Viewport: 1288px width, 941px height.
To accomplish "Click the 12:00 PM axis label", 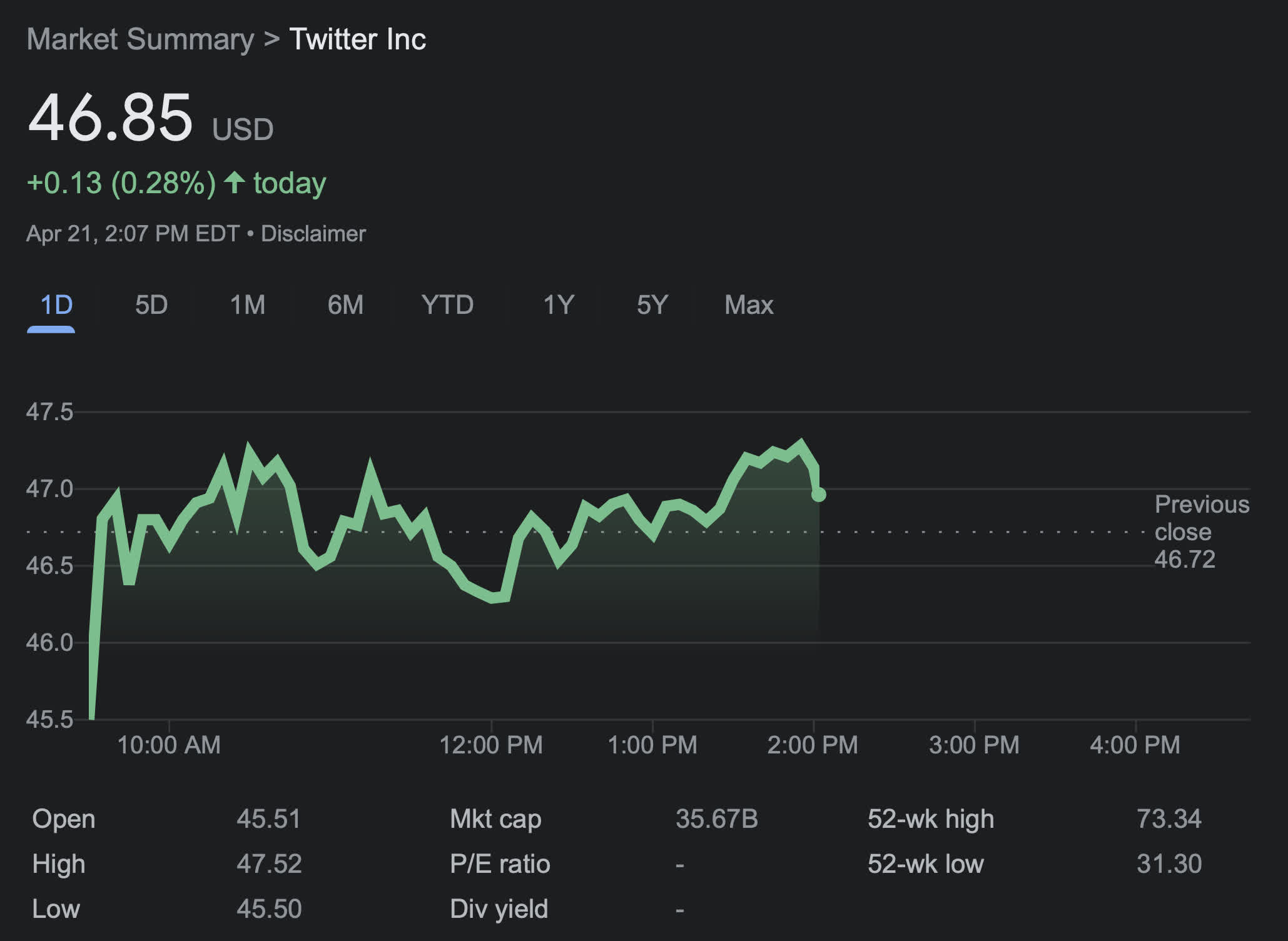I will tap(491, 745).
